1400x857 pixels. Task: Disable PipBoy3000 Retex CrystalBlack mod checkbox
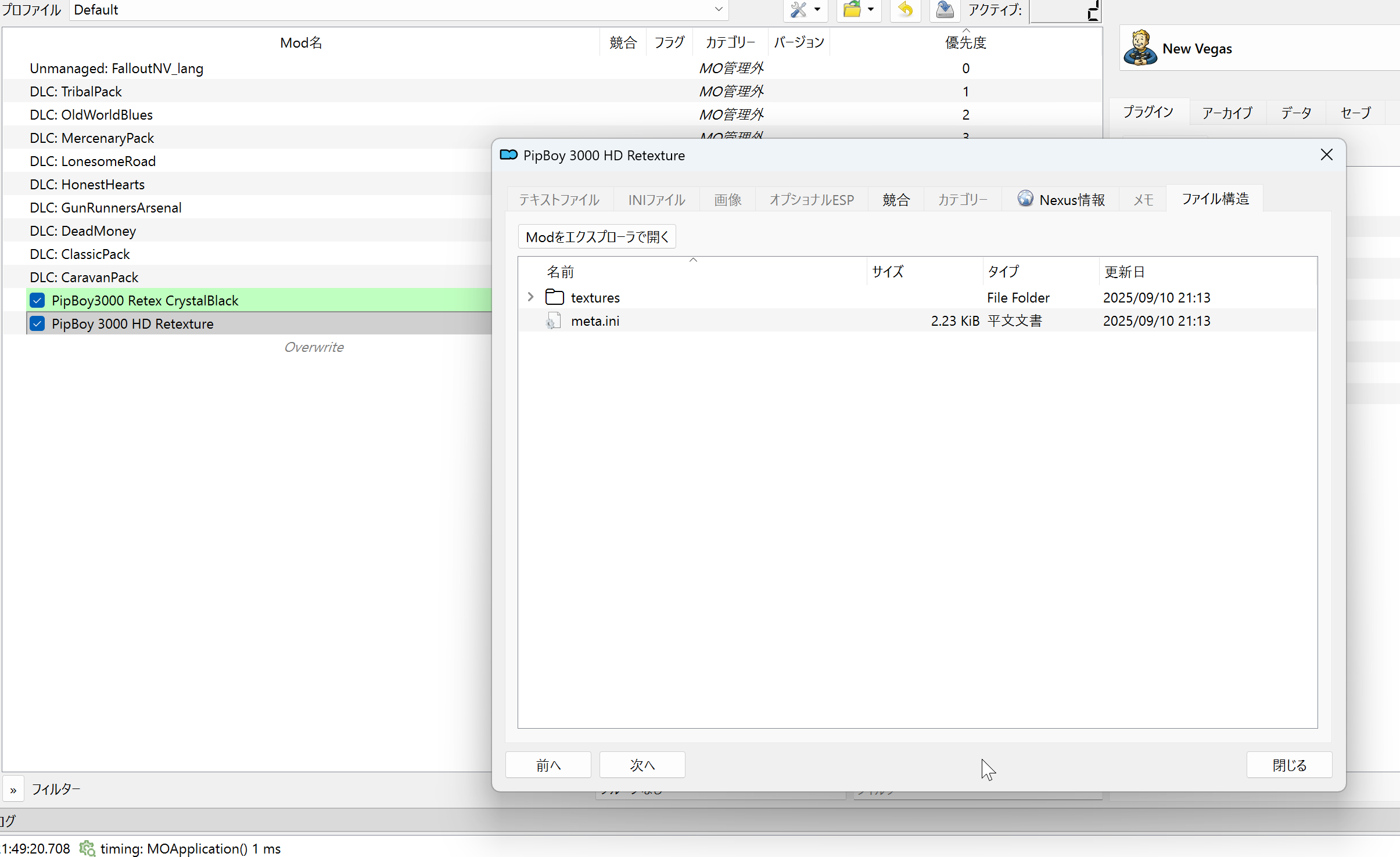pos(37,300)
